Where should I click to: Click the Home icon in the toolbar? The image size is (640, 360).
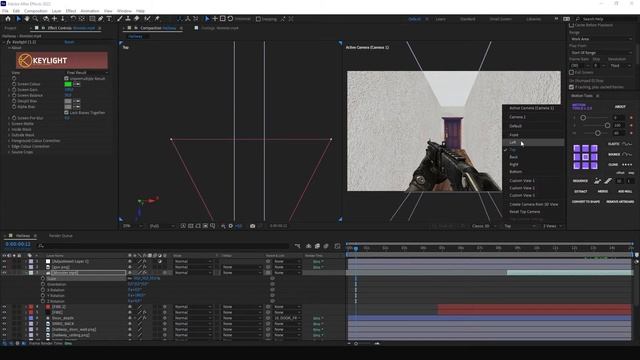click(x=8, y=19)
